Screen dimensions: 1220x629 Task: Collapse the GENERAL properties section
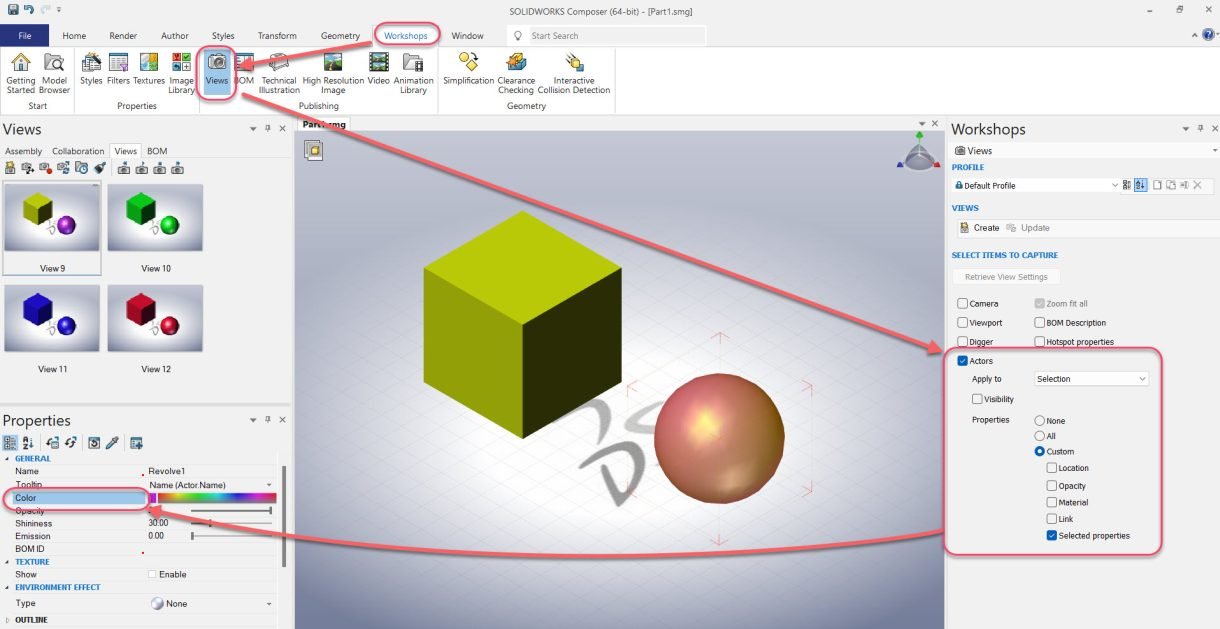[7, 459]
